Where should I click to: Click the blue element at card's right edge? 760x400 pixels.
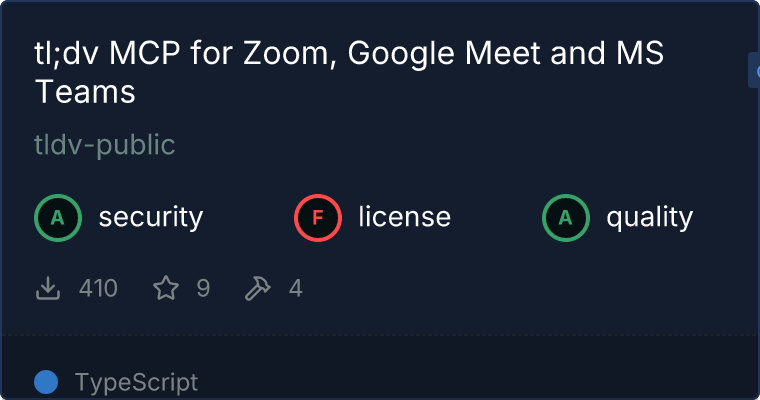[753, 70]
